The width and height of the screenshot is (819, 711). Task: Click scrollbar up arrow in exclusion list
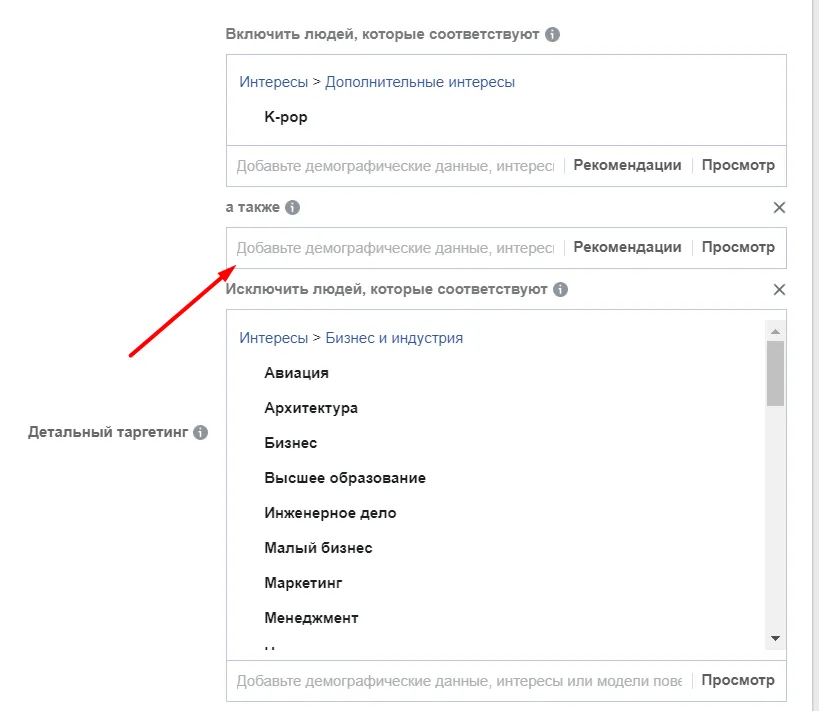(775, 332)
